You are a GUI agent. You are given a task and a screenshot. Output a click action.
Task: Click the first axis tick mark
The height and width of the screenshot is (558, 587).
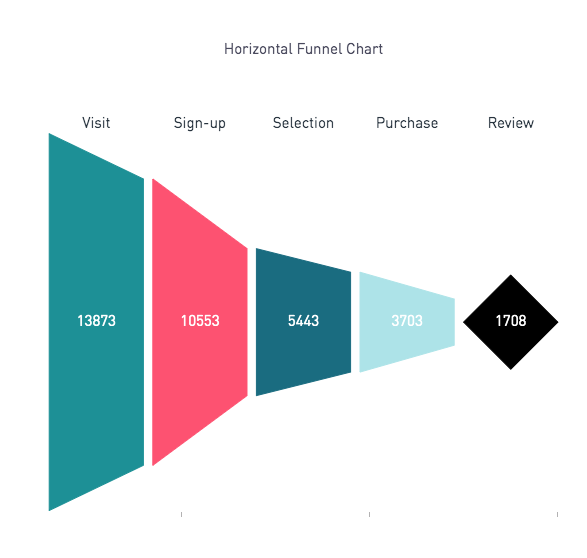(182, 515)
